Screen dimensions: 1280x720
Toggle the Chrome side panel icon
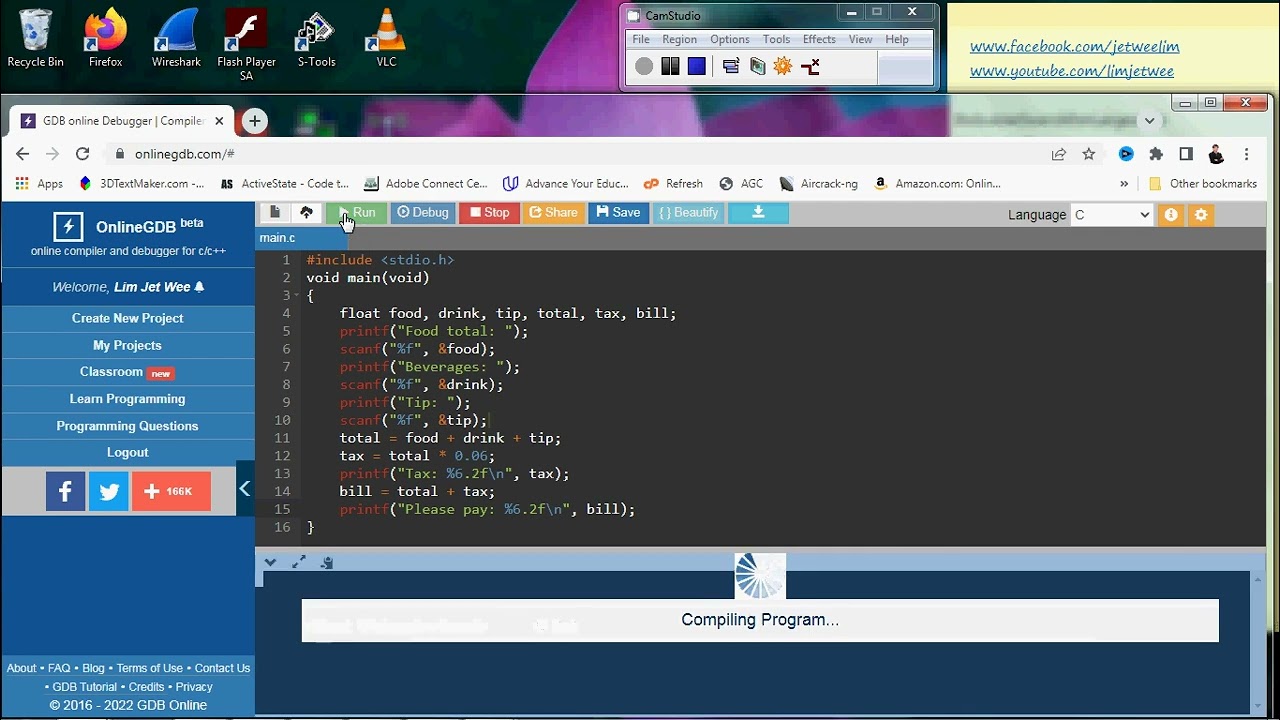point(1186,154)
